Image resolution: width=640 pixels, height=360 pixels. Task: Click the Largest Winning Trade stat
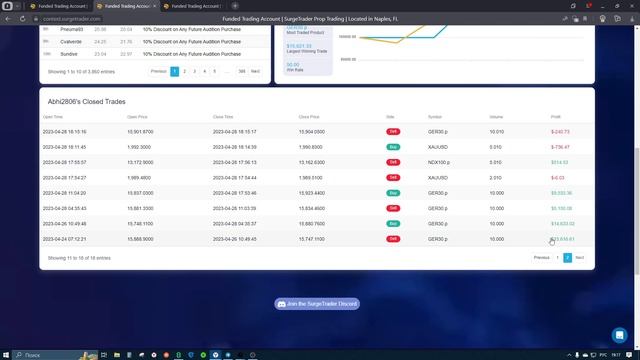(307, 49)
